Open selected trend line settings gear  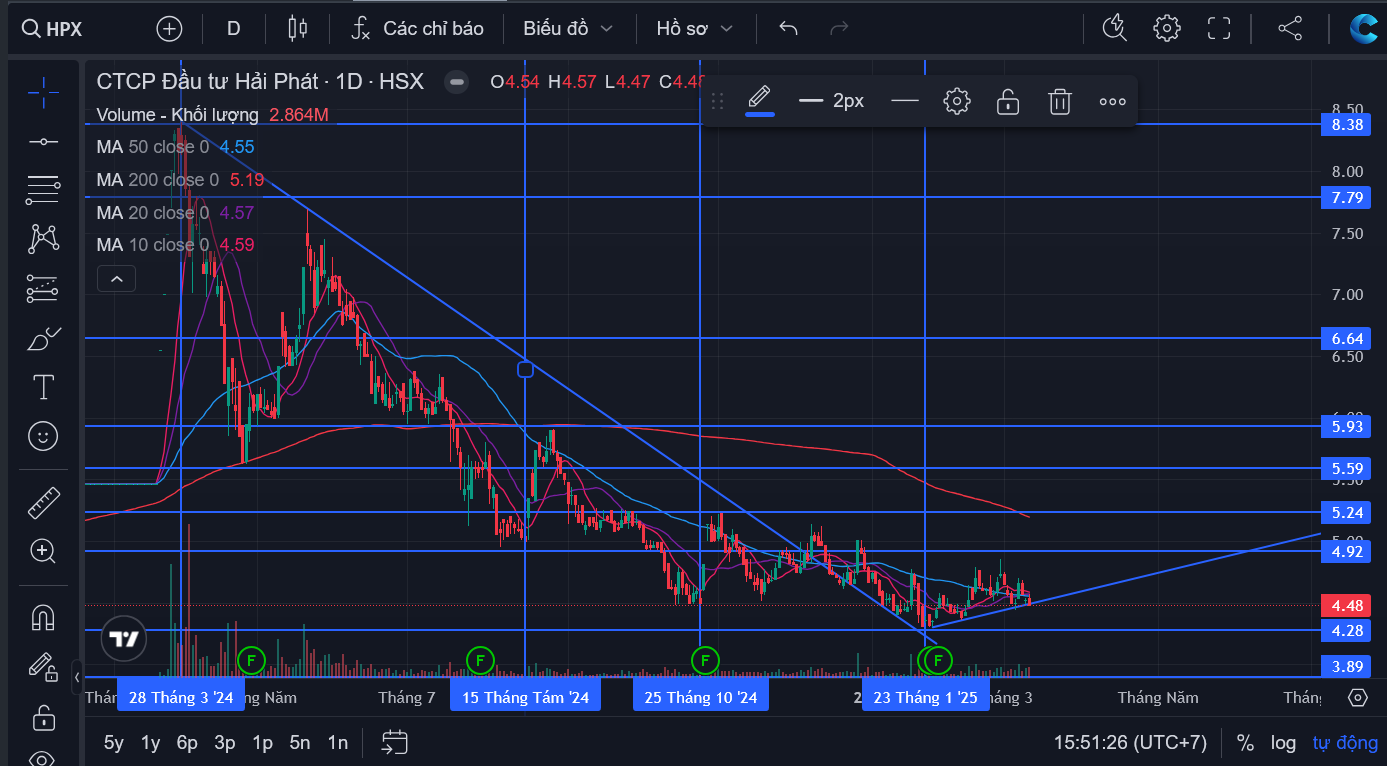coord(957,101)
